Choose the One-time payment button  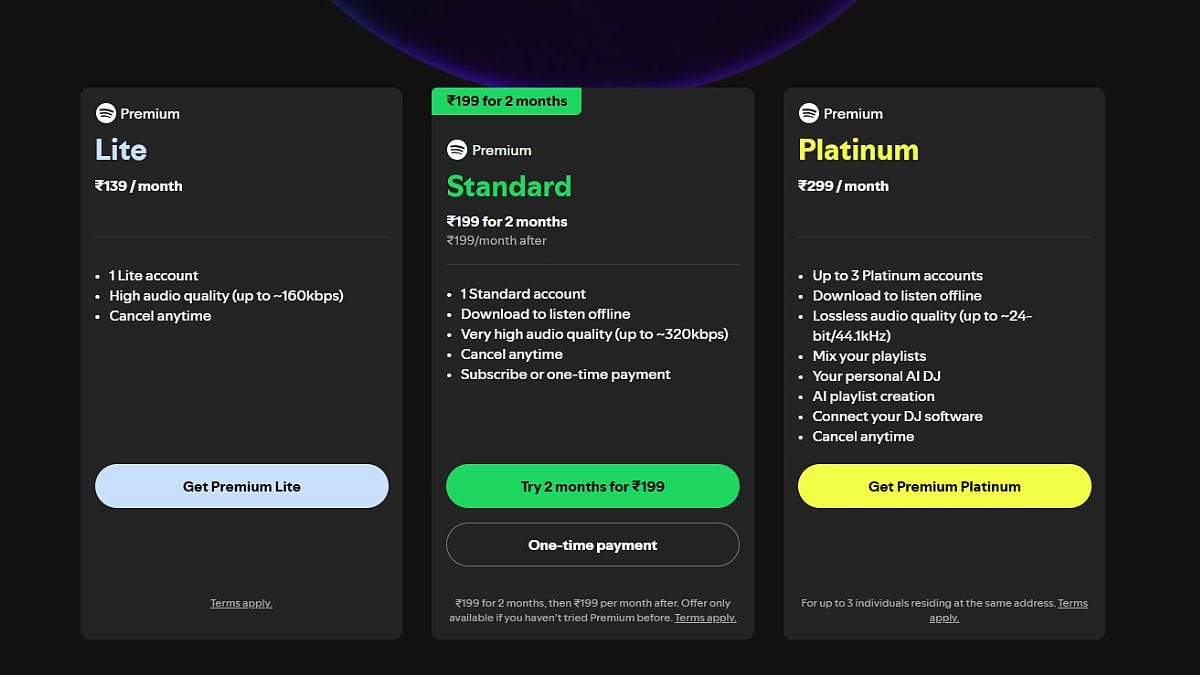[x=592, y=545]
